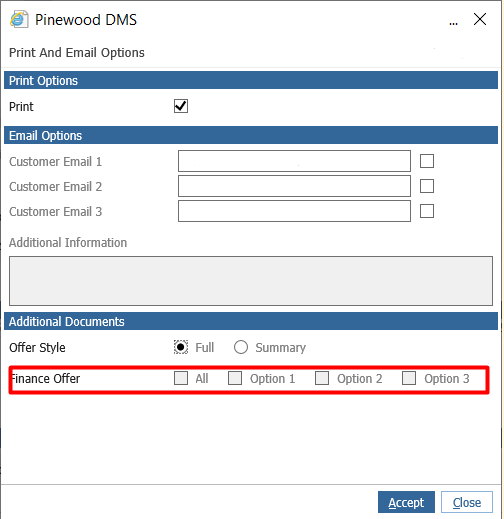504x519 pixels.
Task: Click the Accept button
Action: click(x=406, y=502)
